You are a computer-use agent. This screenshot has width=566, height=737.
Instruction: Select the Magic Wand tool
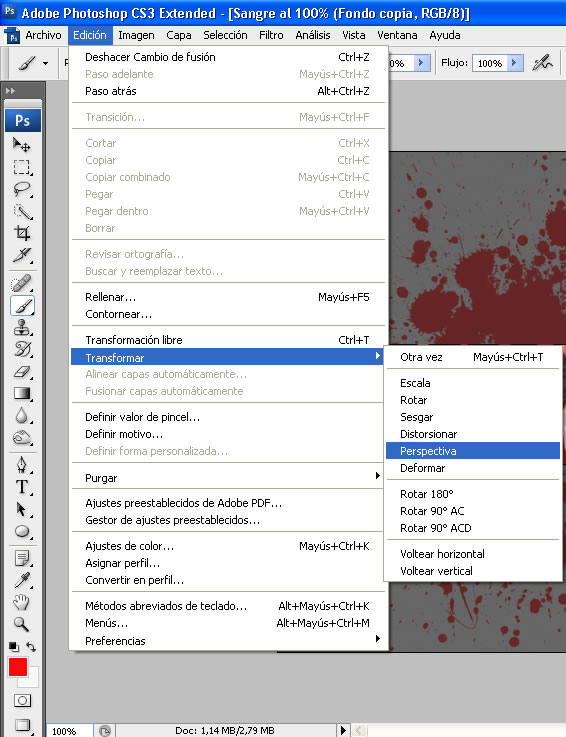22,212
